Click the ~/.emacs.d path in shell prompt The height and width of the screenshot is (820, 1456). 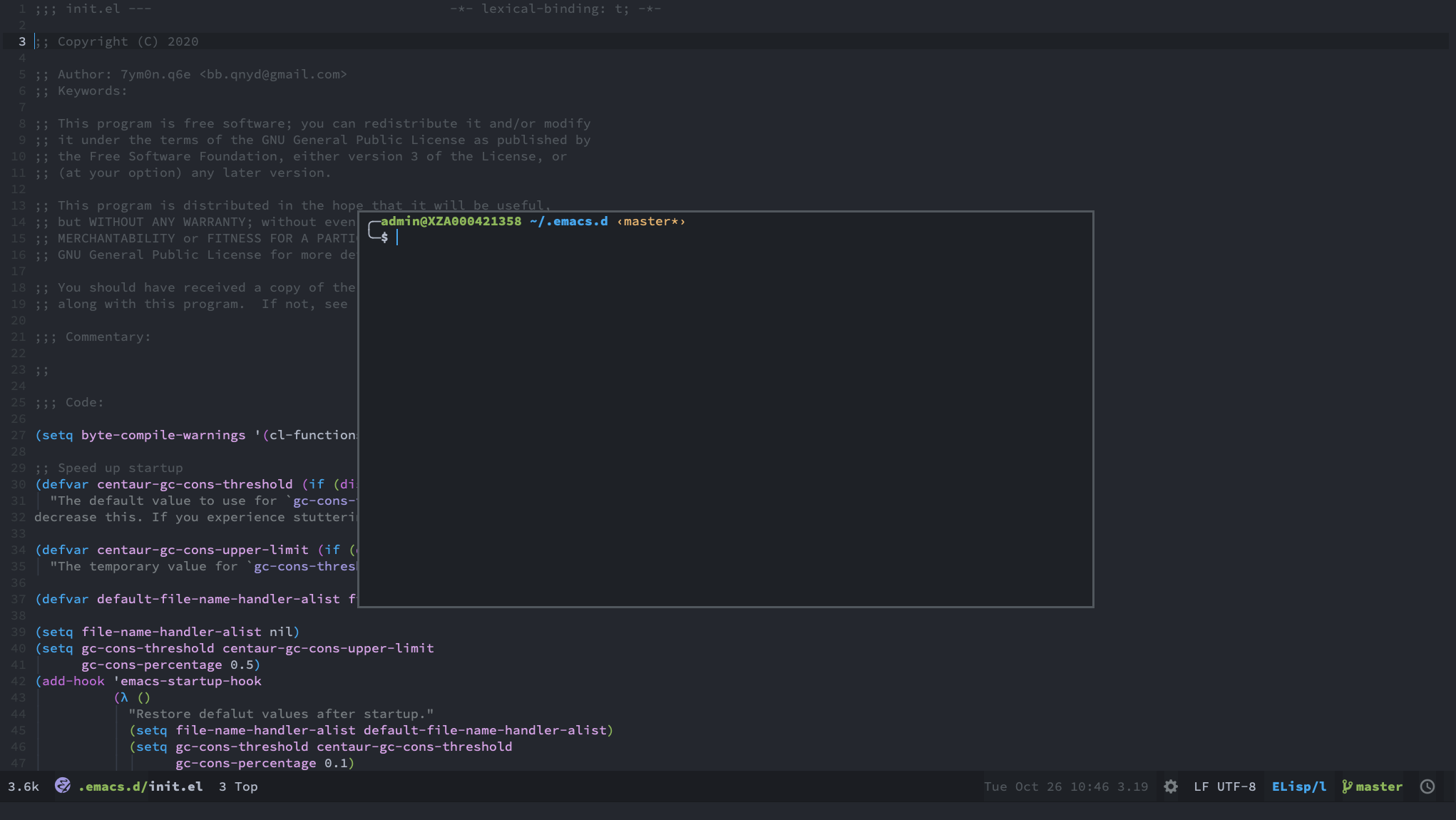[x=569, y=221]
